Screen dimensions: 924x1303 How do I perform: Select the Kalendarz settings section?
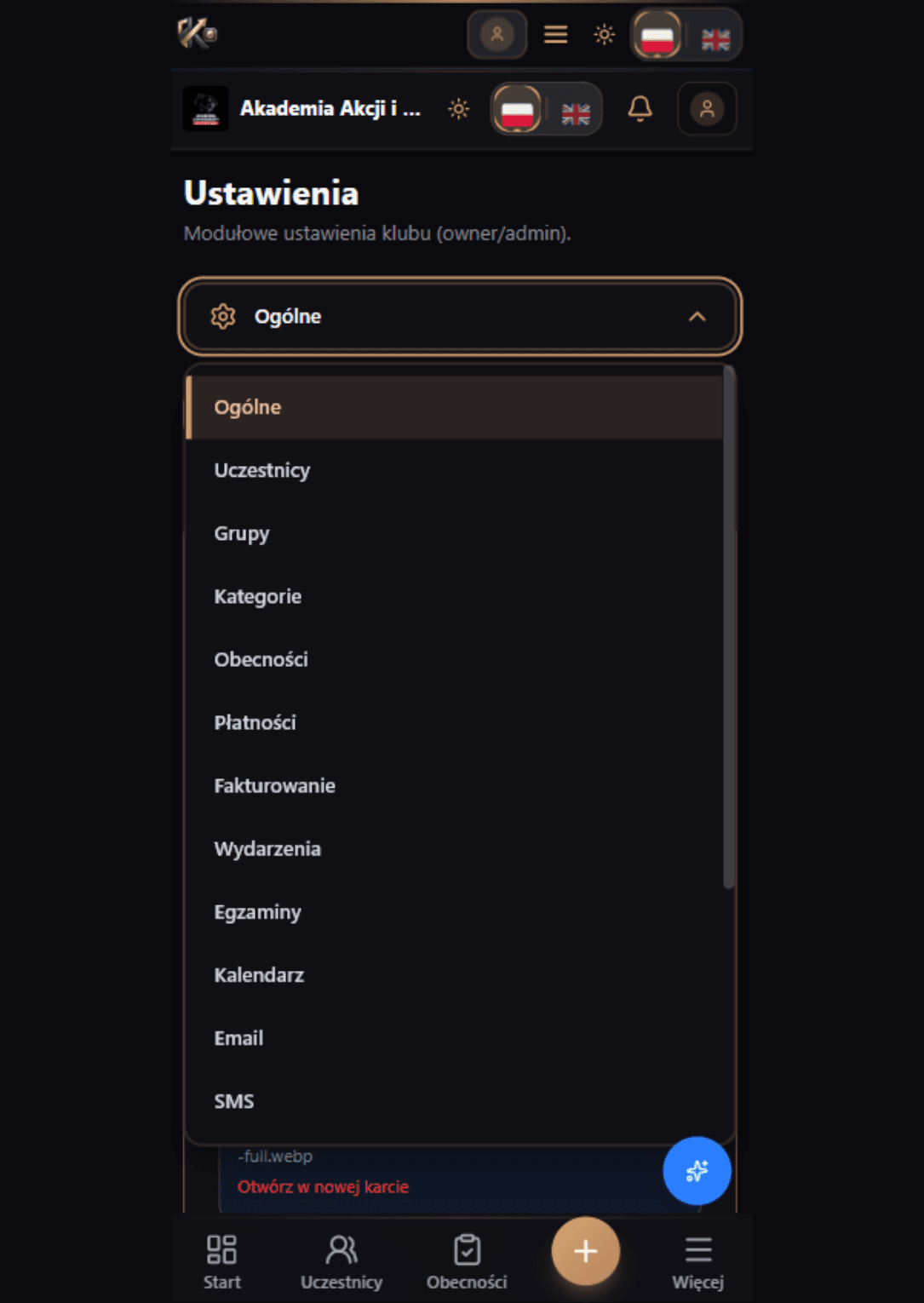point(259,975)
